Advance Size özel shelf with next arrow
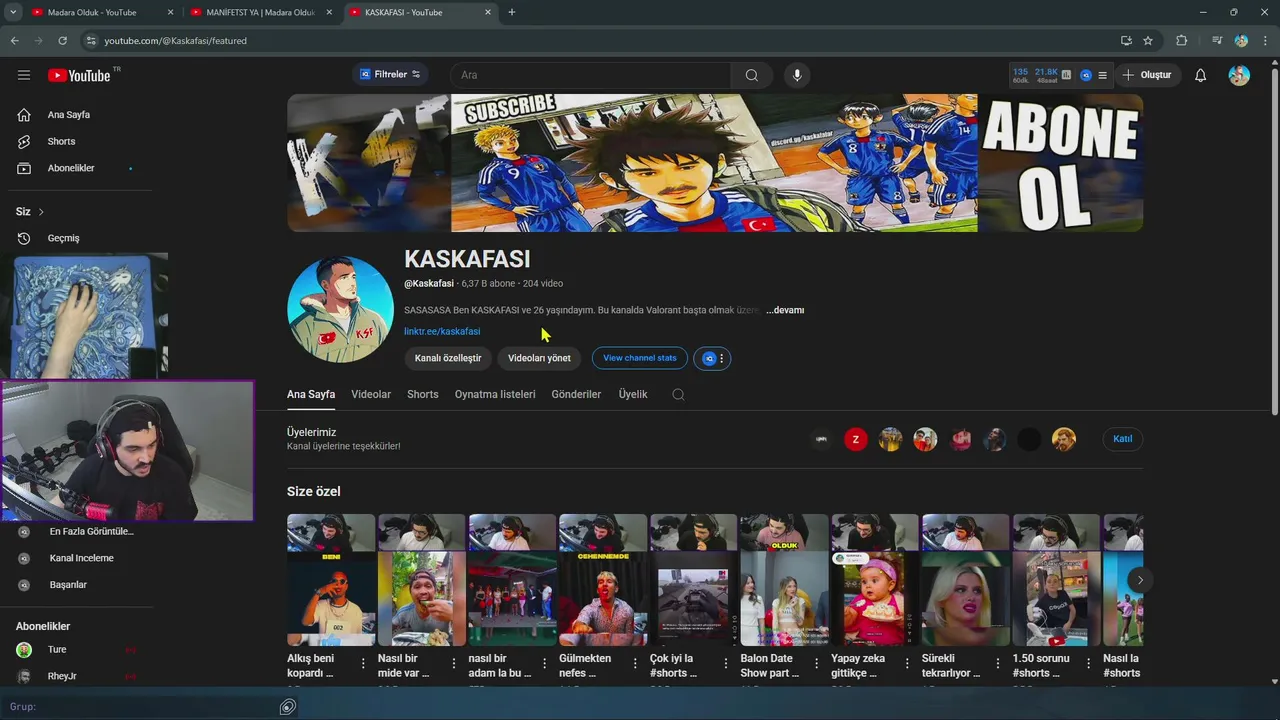 click(1139, 580)
